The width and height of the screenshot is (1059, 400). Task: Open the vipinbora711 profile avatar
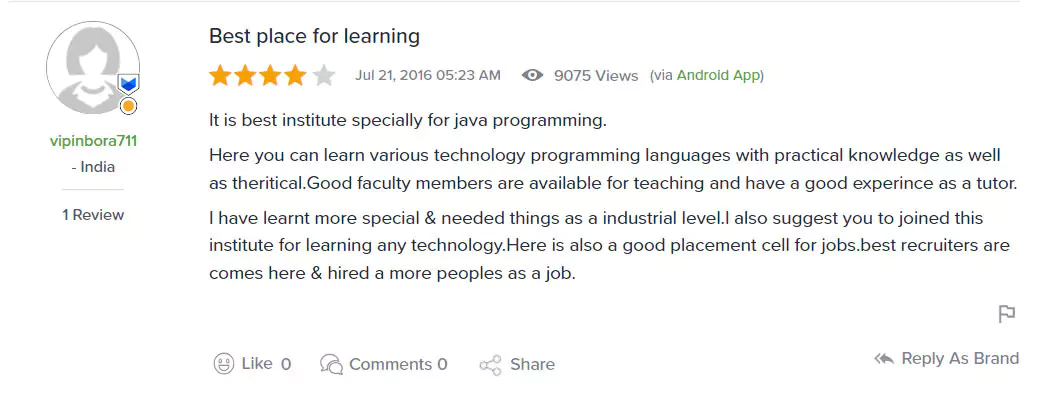[x=92, y=68]
